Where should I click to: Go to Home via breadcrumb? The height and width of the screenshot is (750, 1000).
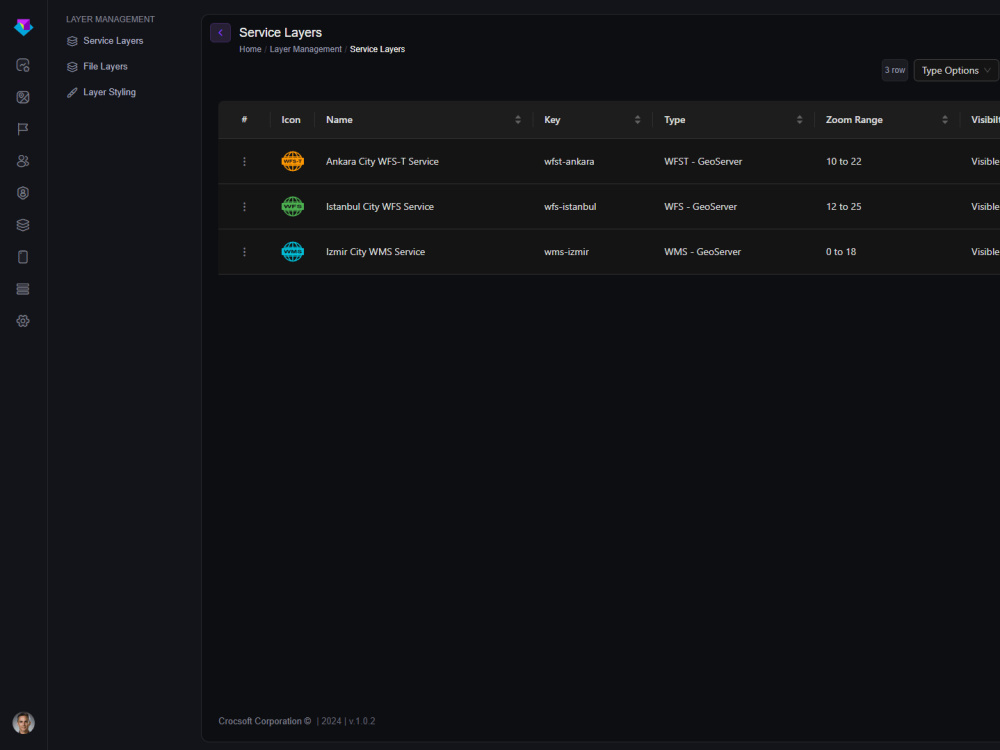pos(250,49)
